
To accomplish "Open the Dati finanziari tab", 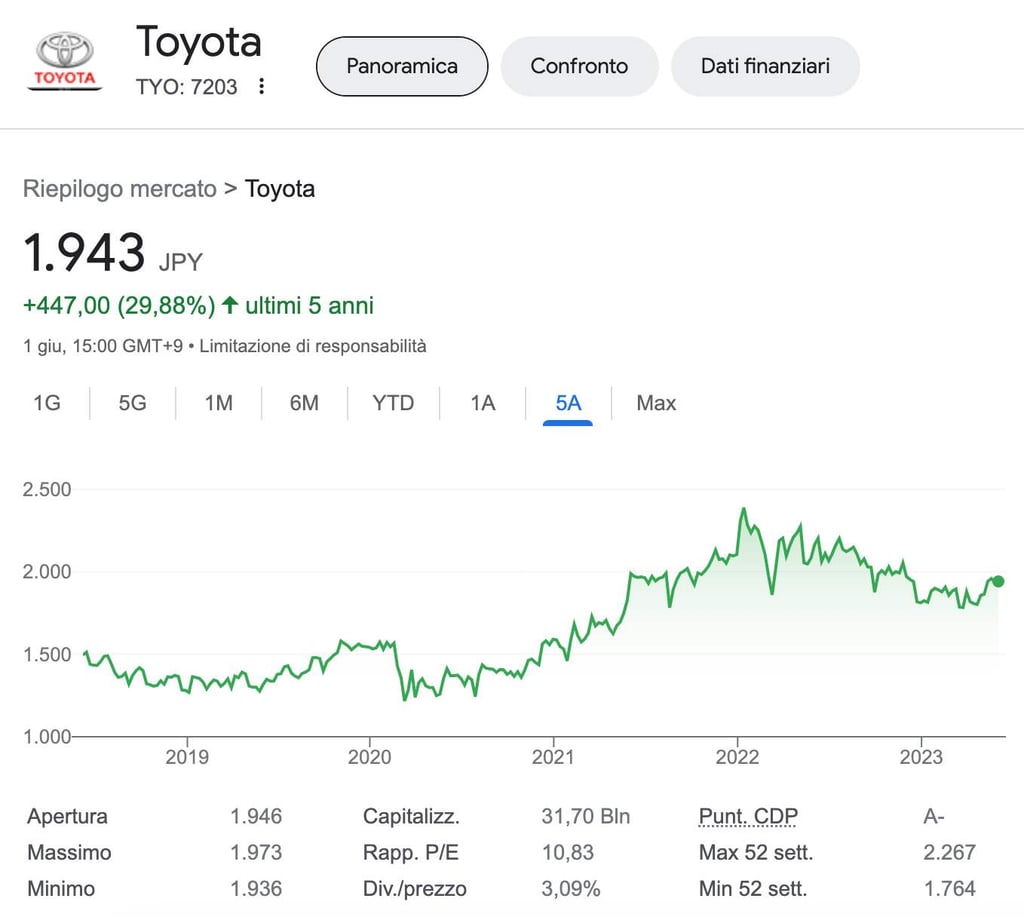I will 765,66.
